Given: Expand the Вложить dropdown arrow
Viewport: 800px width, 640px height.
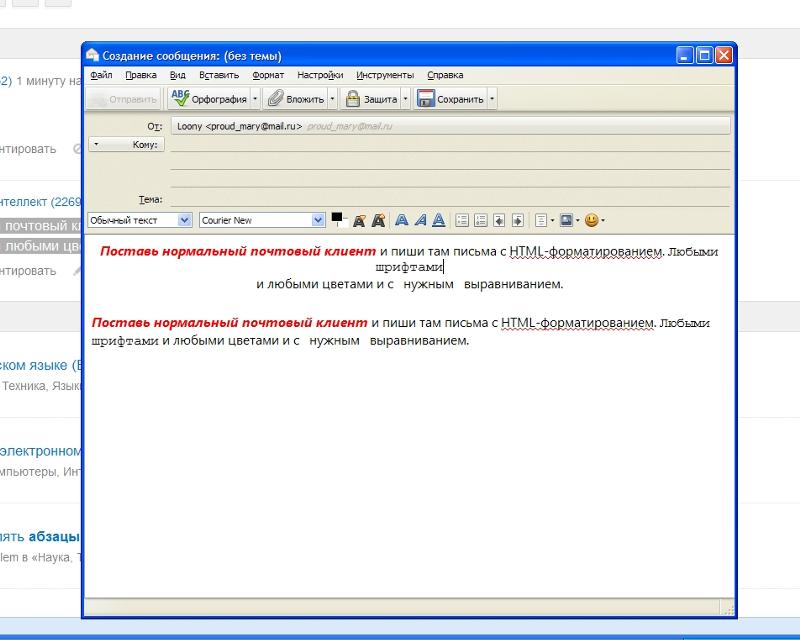Looking at the screenshot, I should 332,99.
